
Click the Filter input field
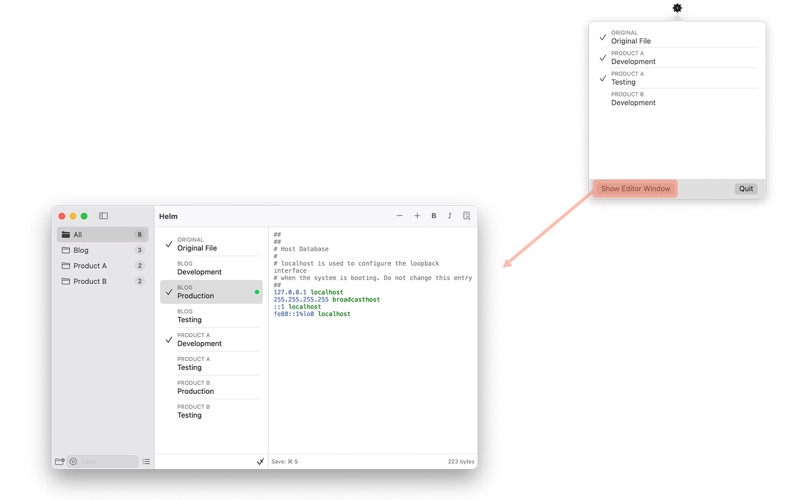(x=103, y=461)
